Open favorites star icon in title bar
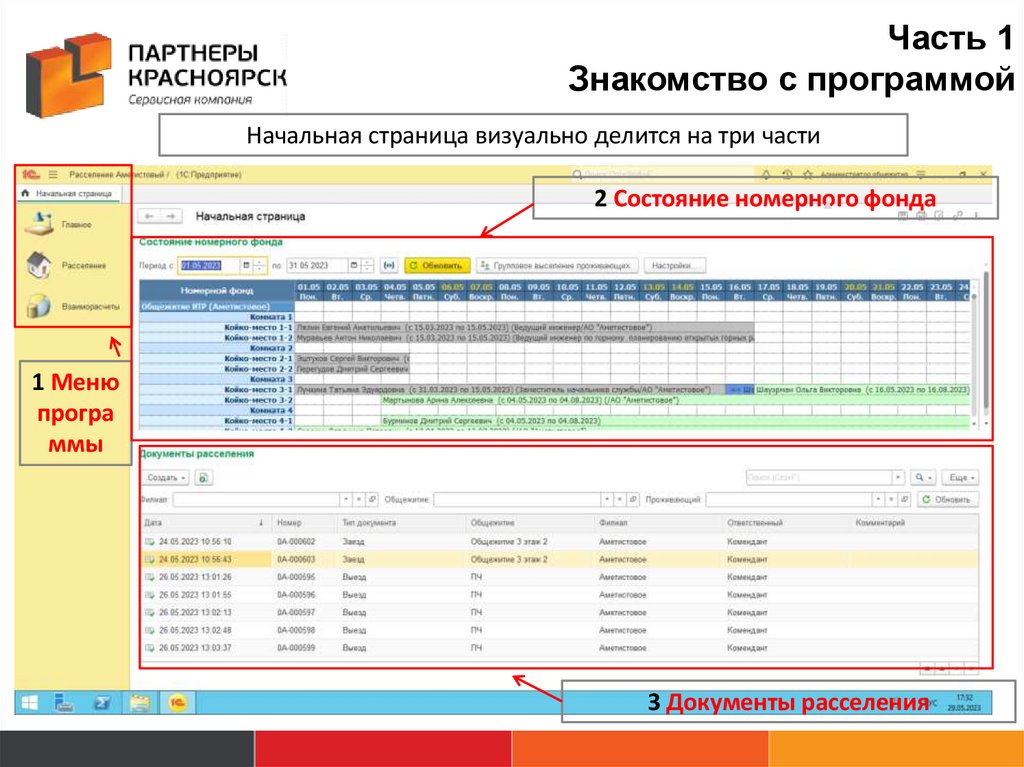The image size is (1024, 767). 808,174
